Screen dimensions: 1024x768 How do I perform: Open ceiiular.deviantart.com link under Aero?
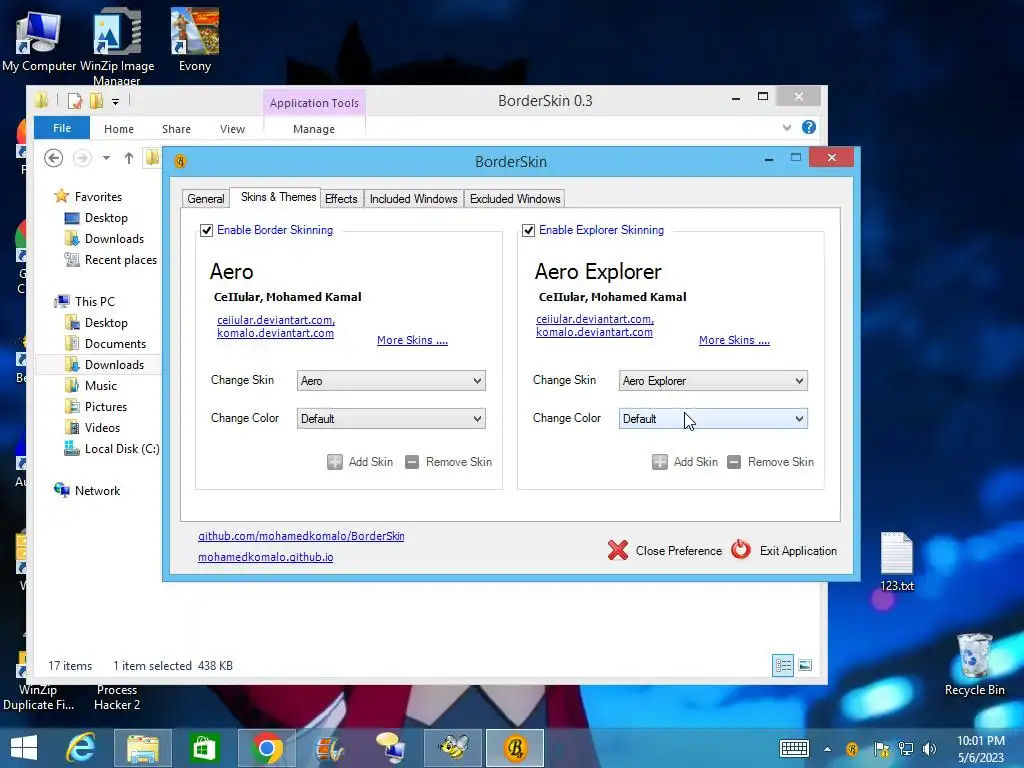coord(276,320)
